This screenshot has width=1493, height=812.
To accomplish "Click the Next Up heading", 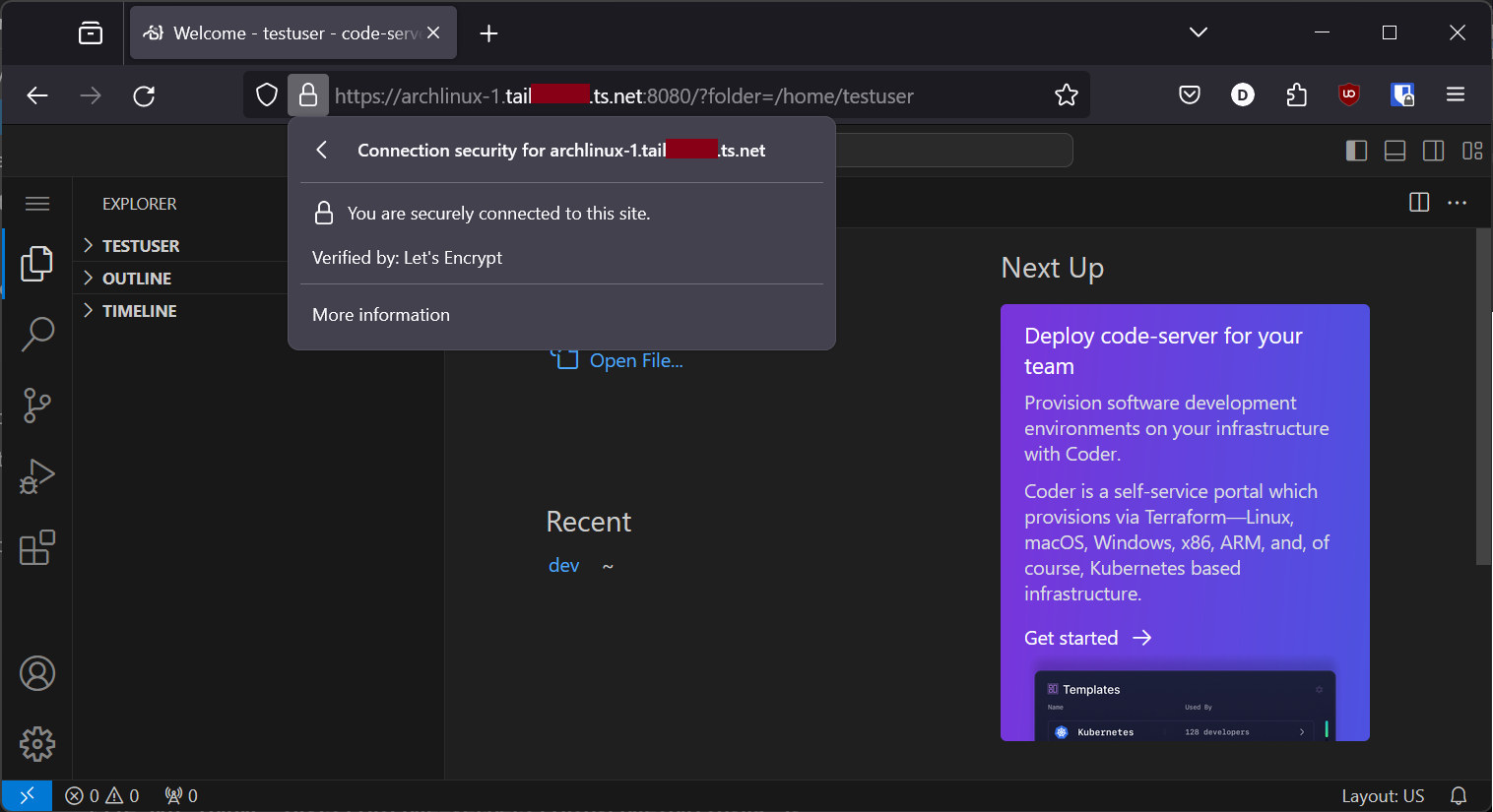I will click(x=1052, y=268).
